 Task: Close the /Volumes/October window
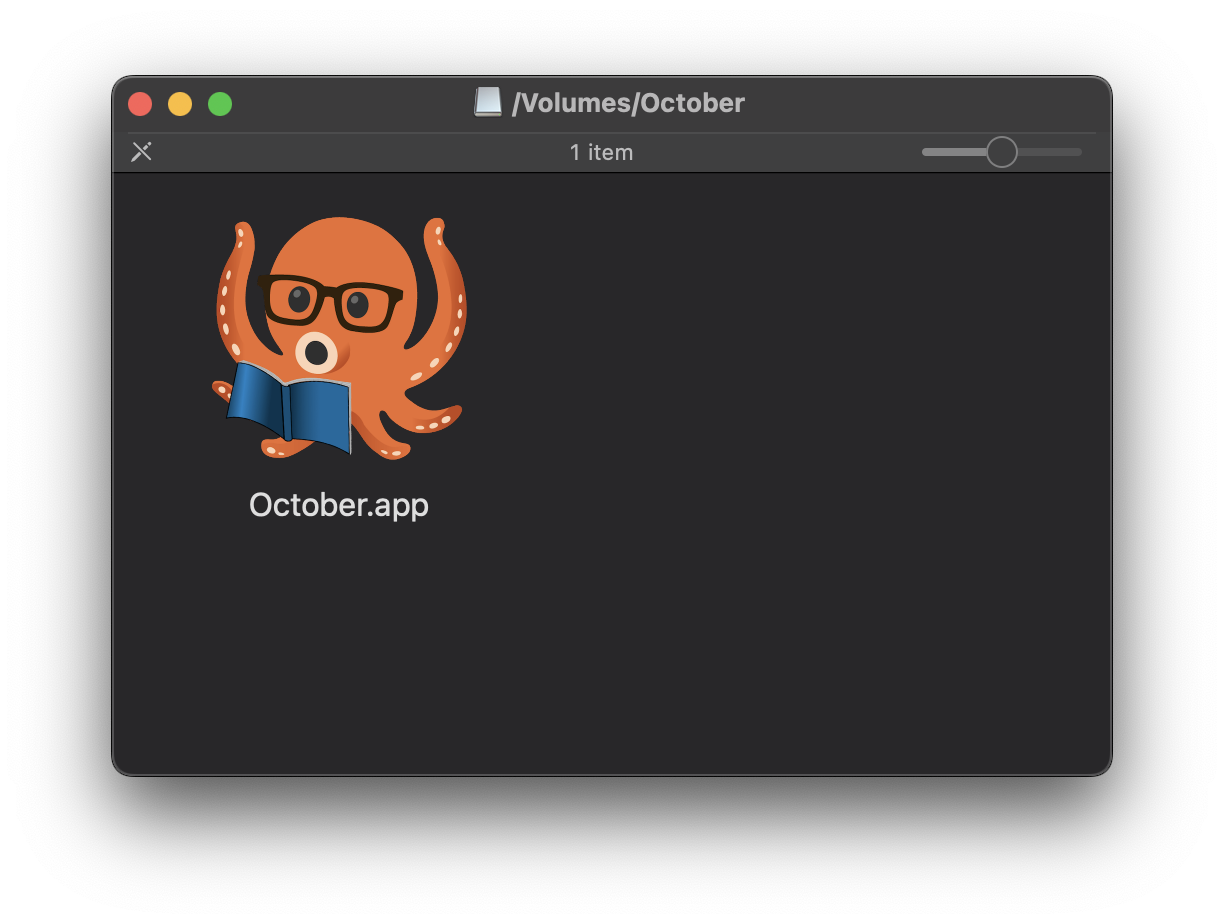point(140,104)
